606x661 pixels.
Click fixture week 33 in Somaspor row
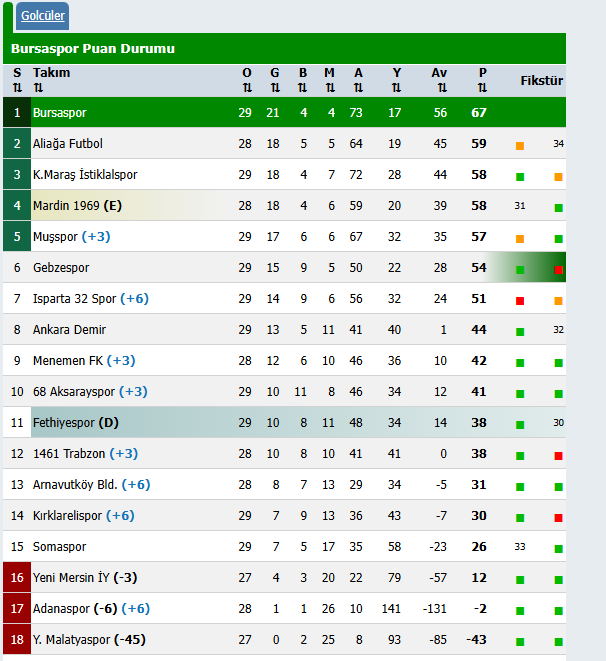520,547
